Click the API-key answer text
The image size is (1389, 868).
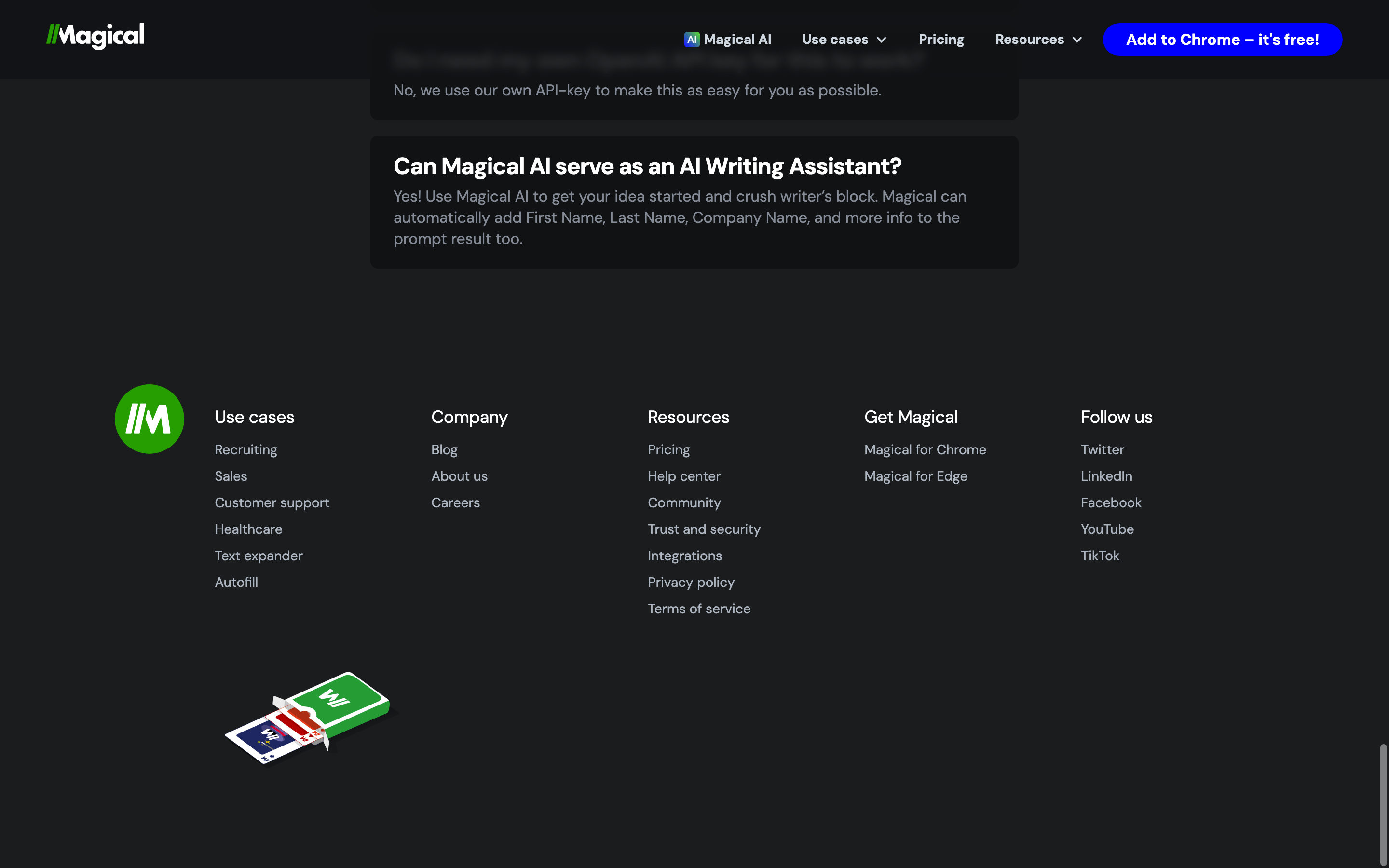(637, 91)
